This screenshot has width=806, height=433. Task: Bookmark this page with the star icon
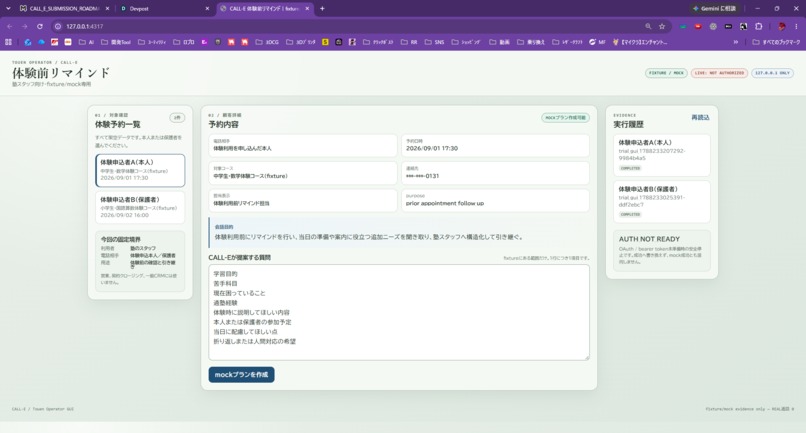(662, 26)
